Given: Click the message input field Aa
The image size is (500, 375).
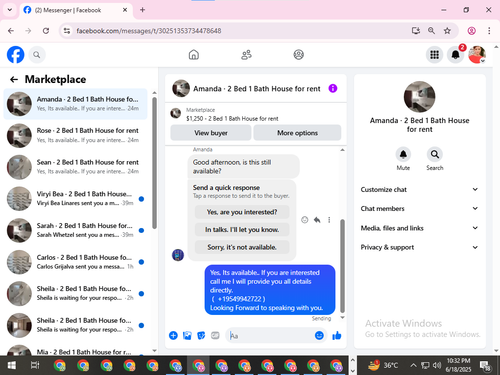Looking at the screenshot, I should coord(269,335).
